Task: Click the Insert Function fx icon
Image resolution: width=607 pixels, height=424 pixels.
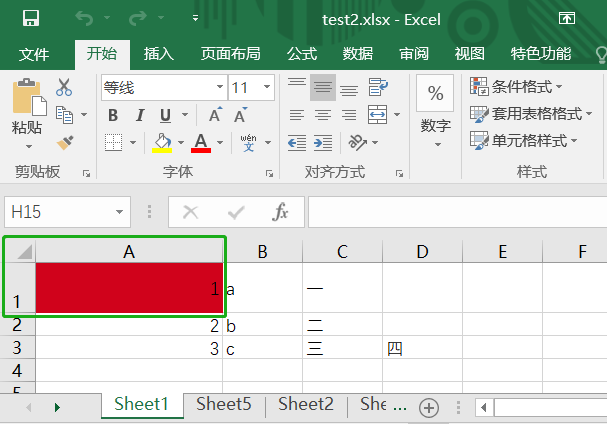Action: pyautogui.click(x=281, y=212)
